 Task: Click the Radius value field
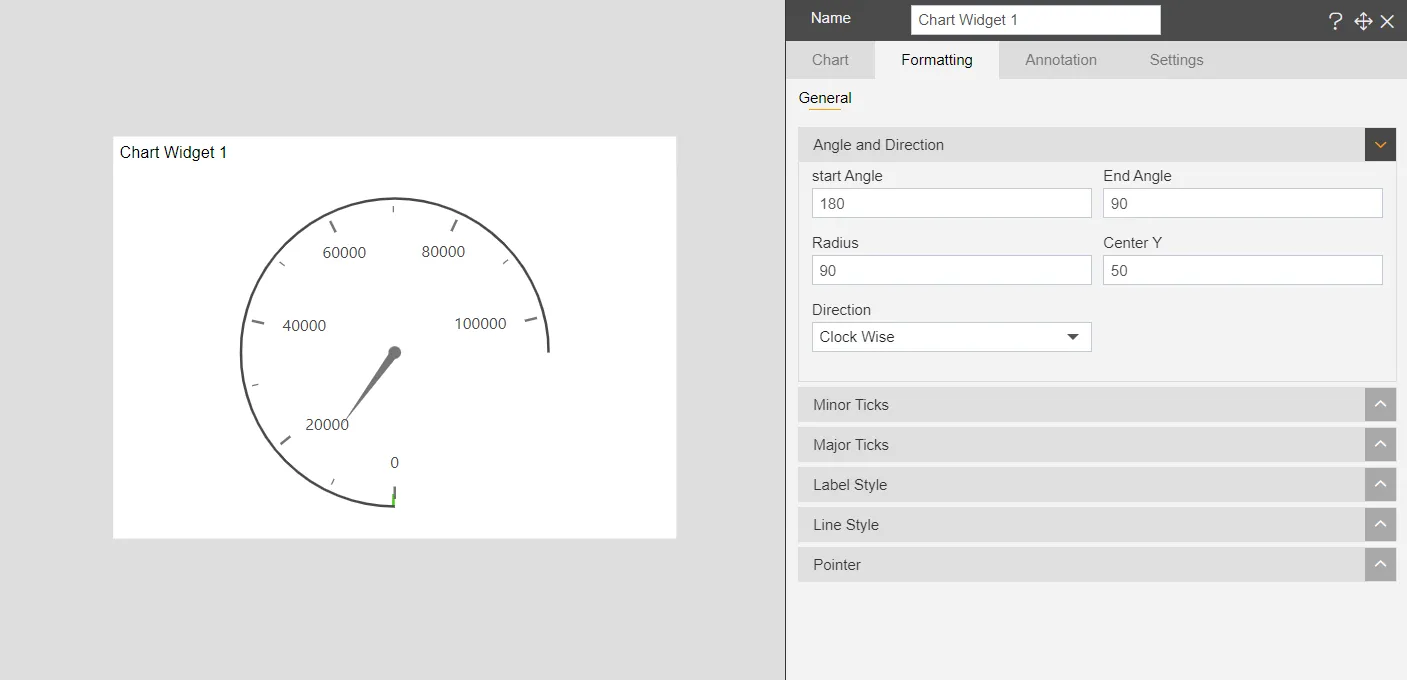click(x=950, y=270)
